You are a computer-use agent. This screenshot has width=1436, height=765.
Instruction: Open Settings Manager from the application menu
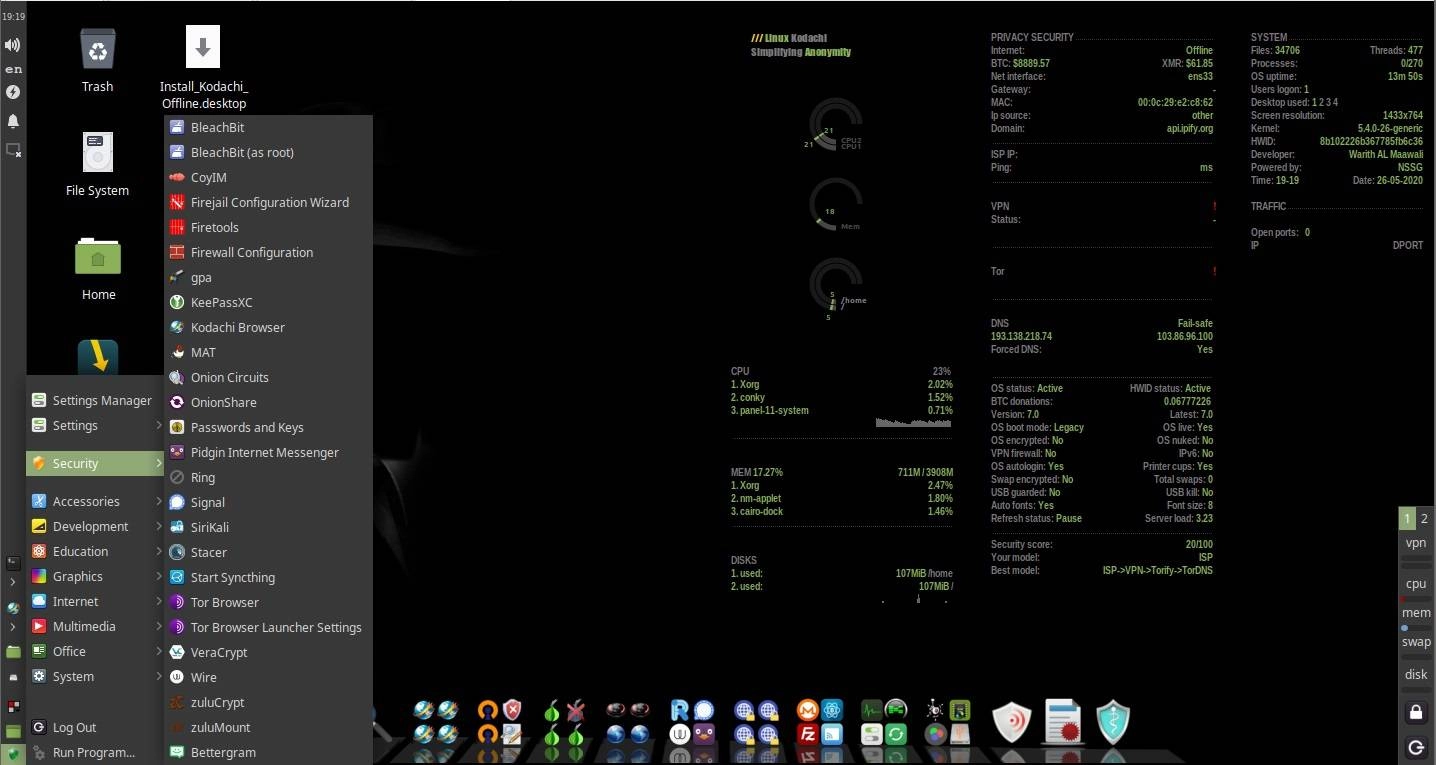pyautogui.click(x=95, y=401)
